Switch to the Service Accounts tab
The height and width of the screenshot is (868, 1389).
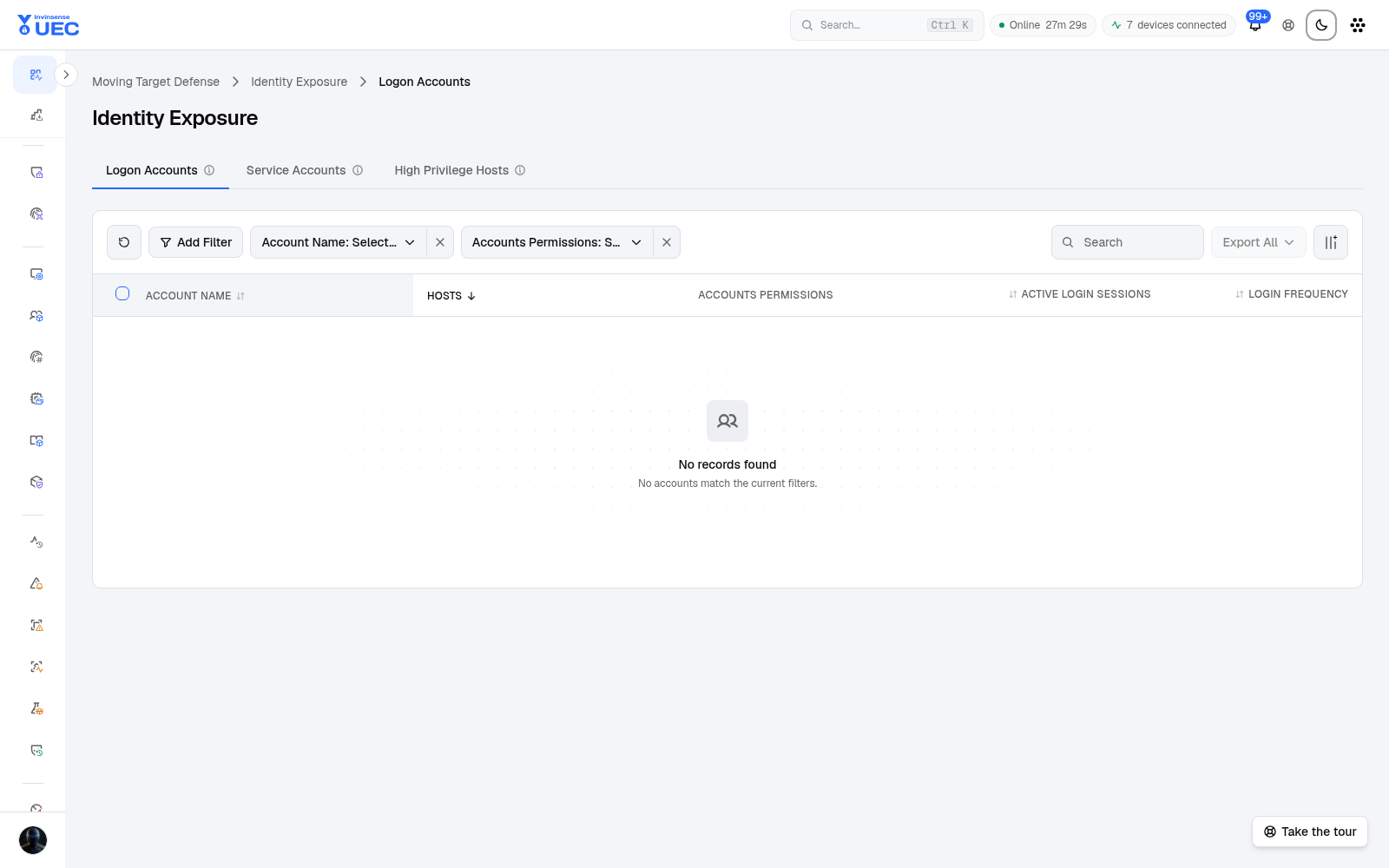click(305, 170)
